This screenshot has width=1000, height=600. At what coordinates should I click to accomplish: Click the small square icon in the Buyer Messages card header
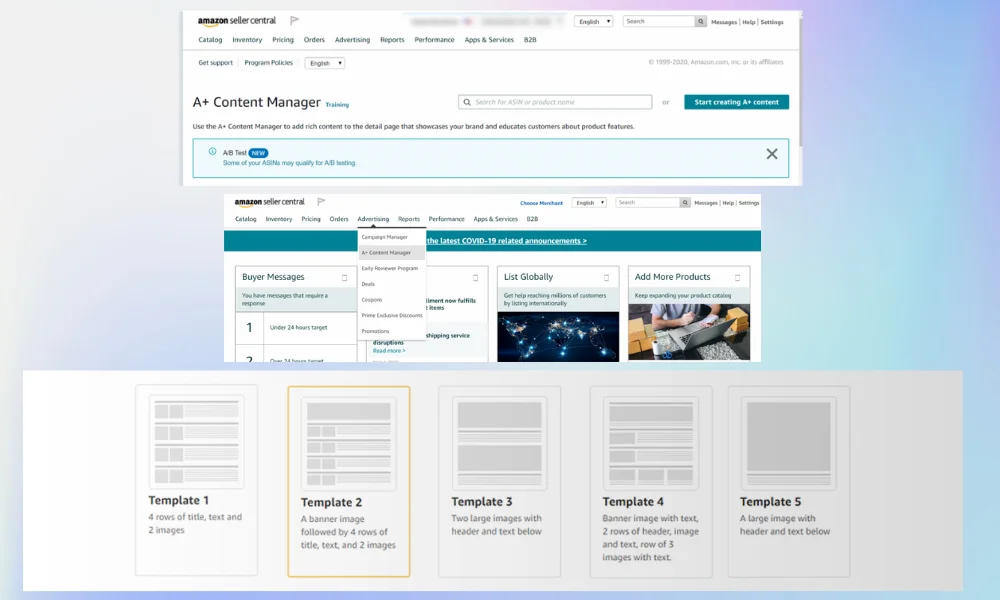click(x=344, y=277)
